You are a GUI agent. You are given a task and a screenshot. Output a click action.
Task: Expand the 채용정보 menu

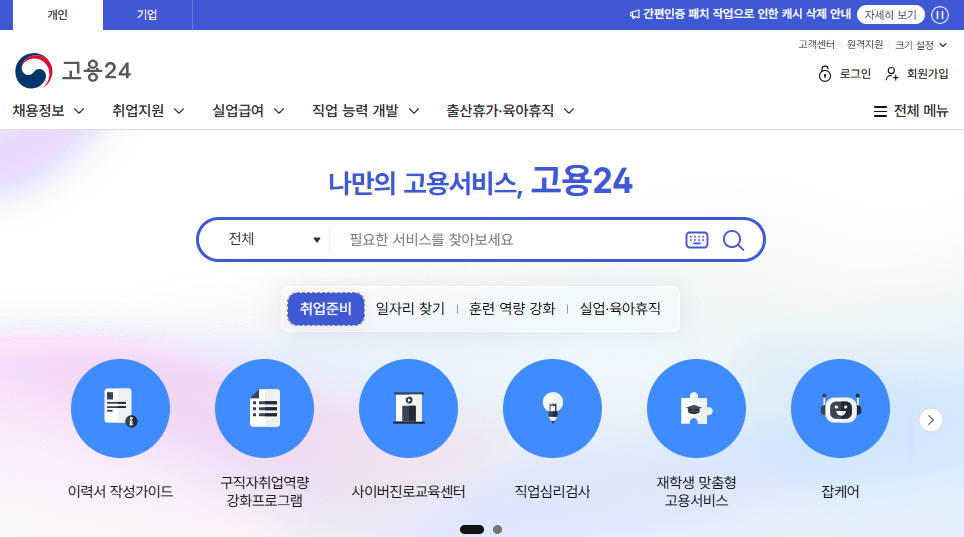pyautogui.click(x=49, y=111)
